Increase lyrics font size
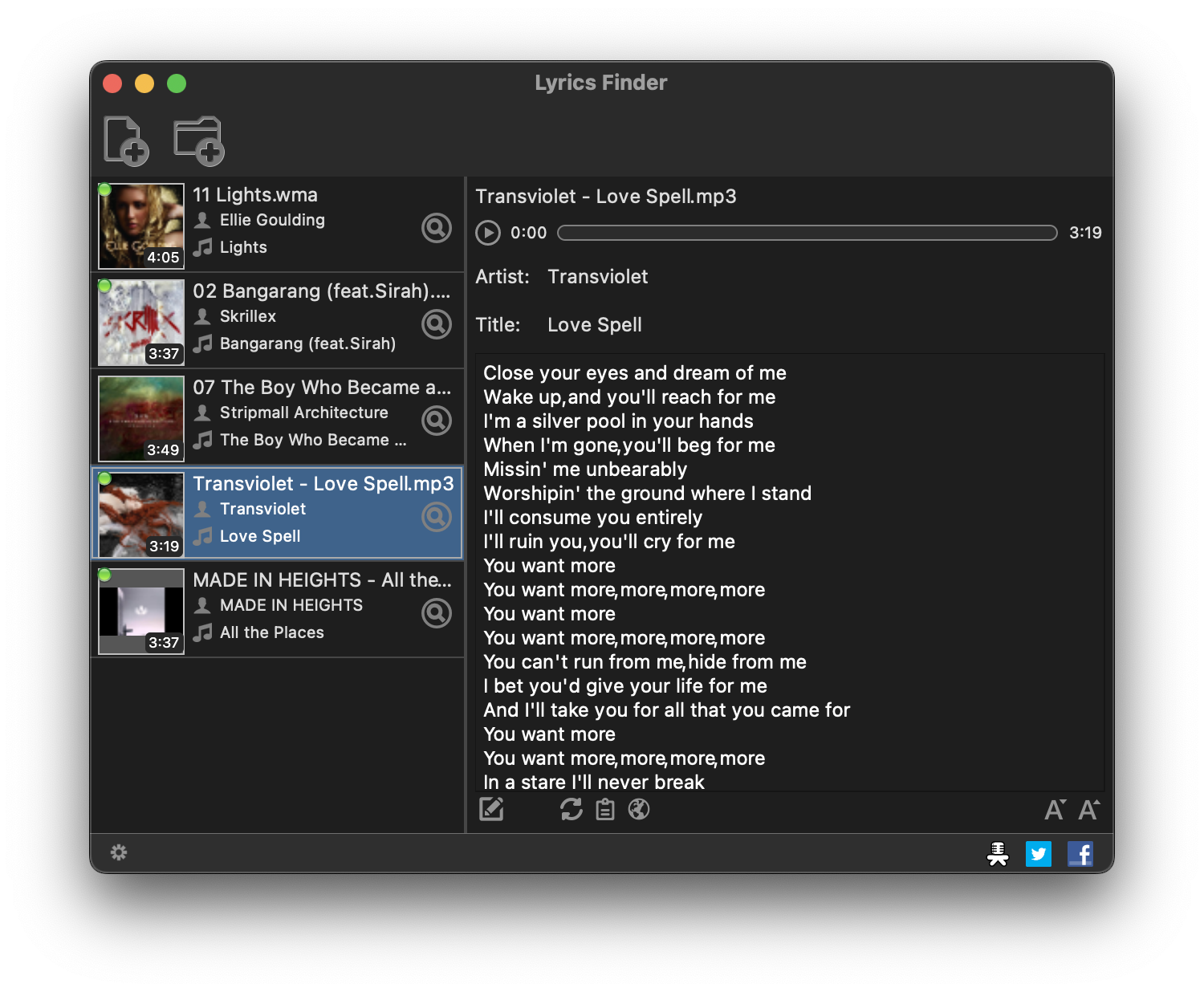The image size is (1204, 992). [x=1088, y=809]
